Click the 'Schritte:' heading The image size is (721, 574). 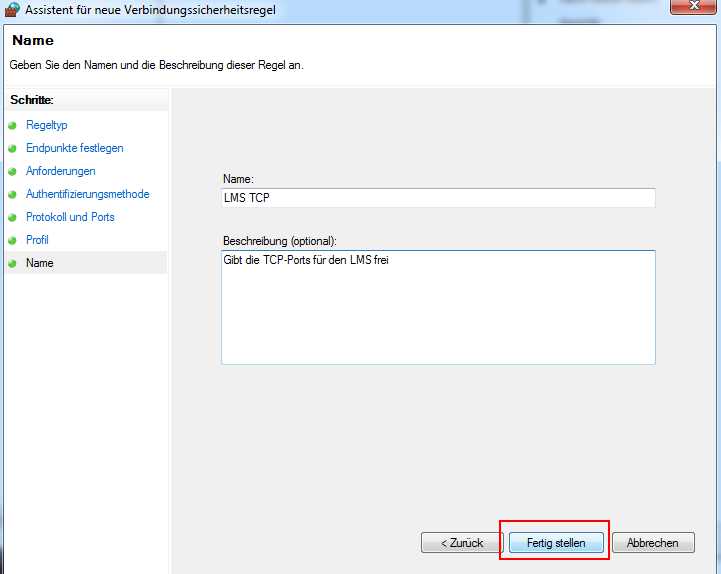(32, 100)
